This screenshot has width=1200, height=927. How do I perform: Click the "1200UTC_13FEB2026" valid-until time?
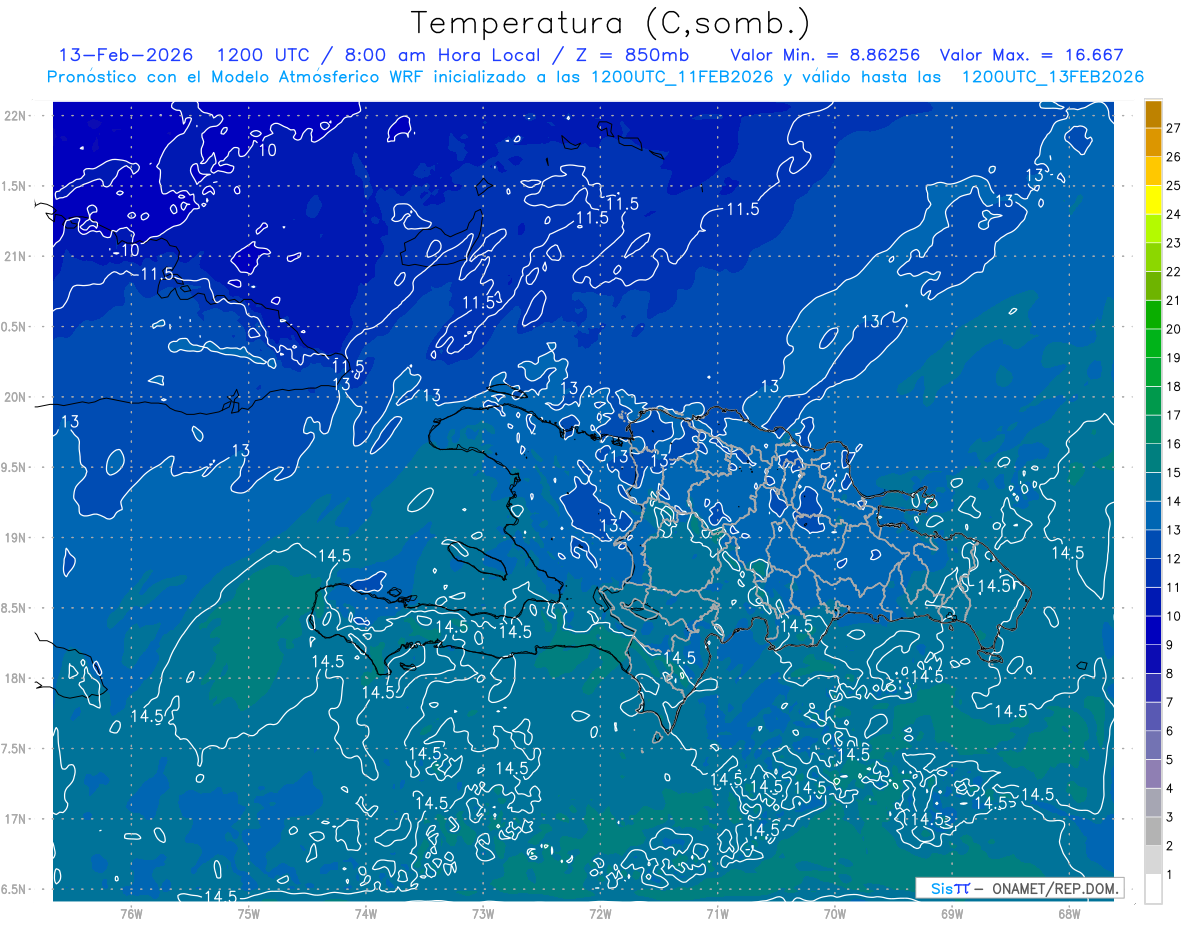pyautogui.click(x=1053, y=77)
